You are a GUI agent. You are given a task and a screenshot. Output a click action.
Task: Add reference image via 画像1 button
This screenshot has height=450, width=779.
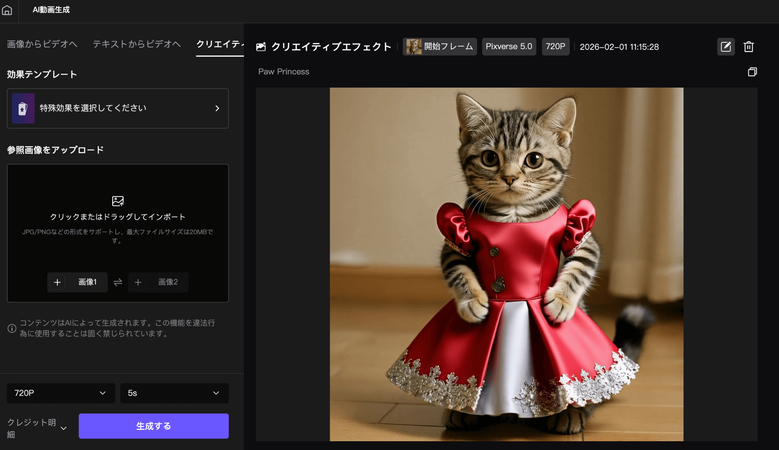(77, 282)
